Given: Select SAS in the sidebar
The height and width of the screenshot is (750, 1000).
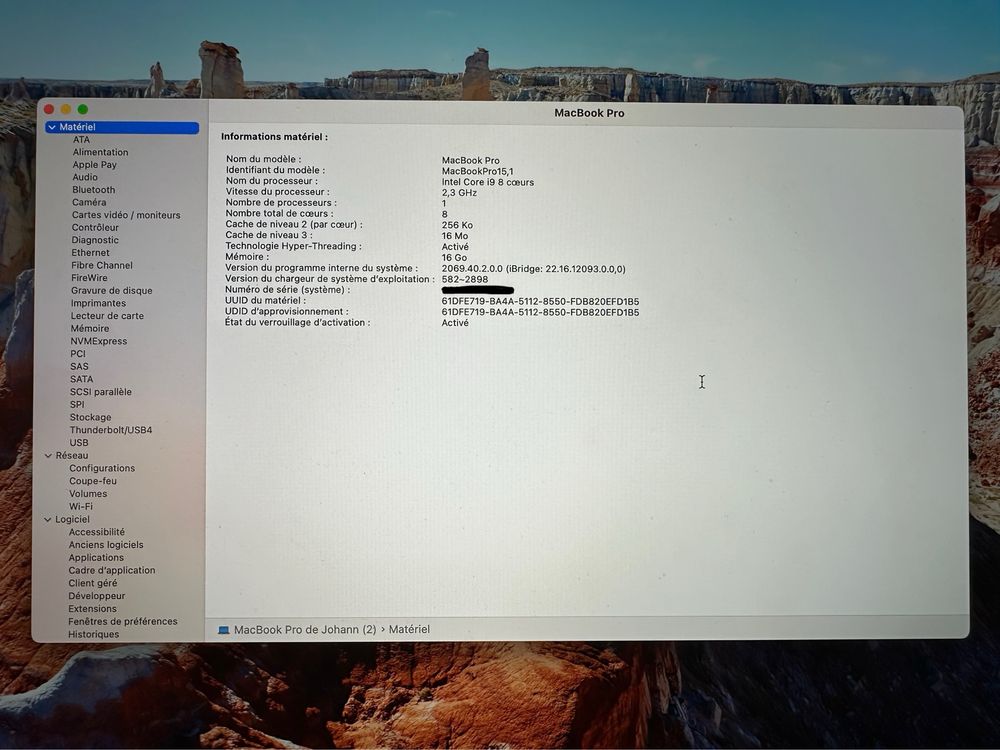Looking at the screenshot, I should coord(79,367).
